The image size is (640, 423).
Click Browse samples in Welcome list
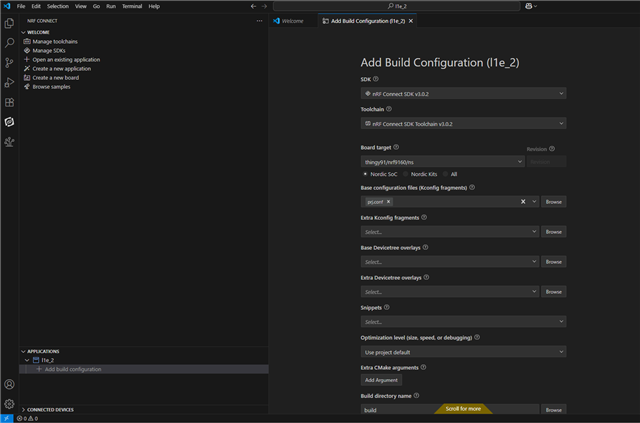(x=51, y=87)
